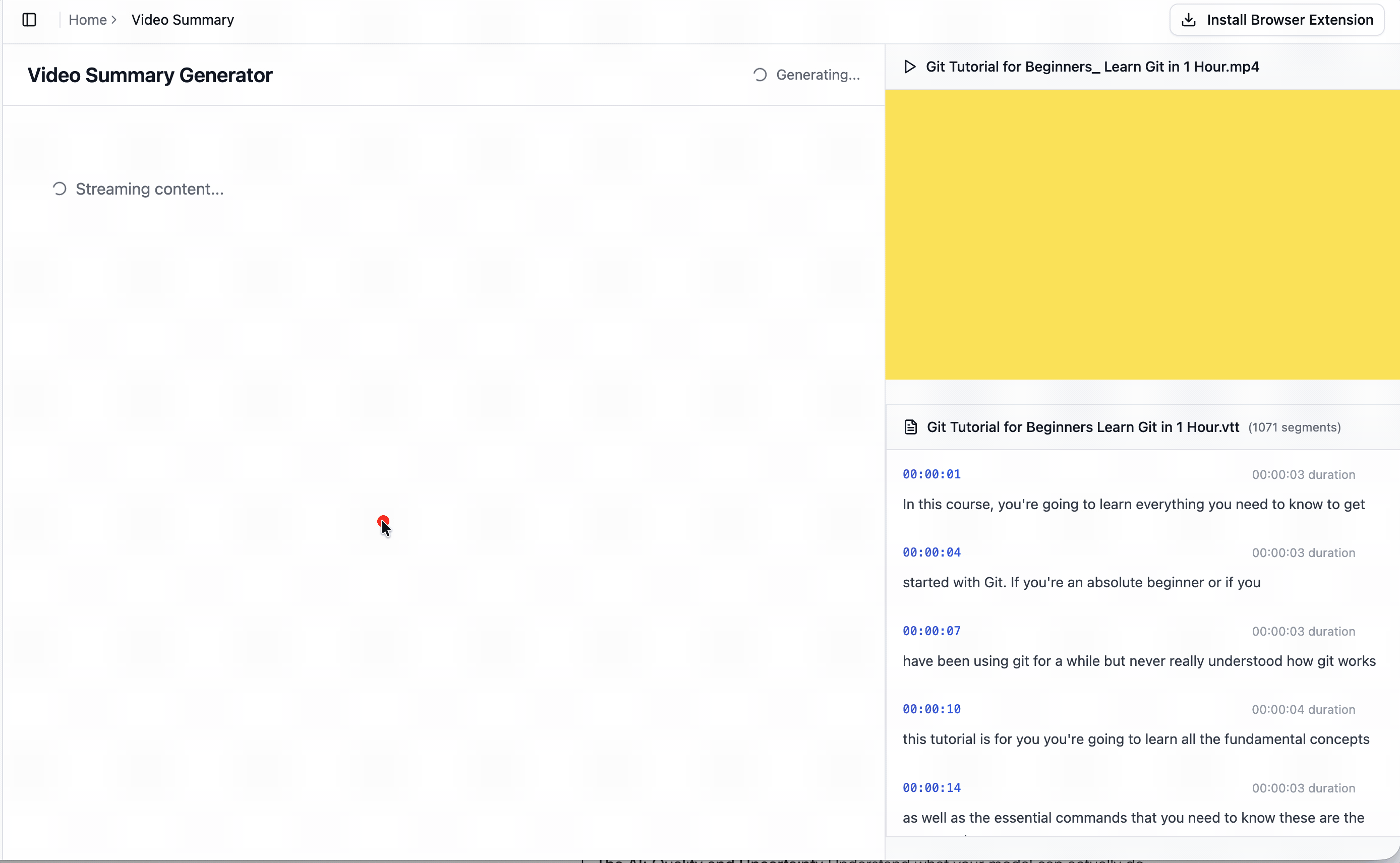
Task: Click the Generating spinner icon
Action: click(x=760, y=74)
